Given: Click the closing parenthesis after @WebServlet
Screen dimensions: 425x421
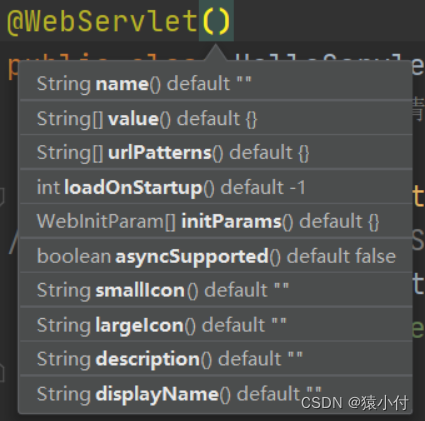Looking at the screenshot, I should click(x=225, y=21).
